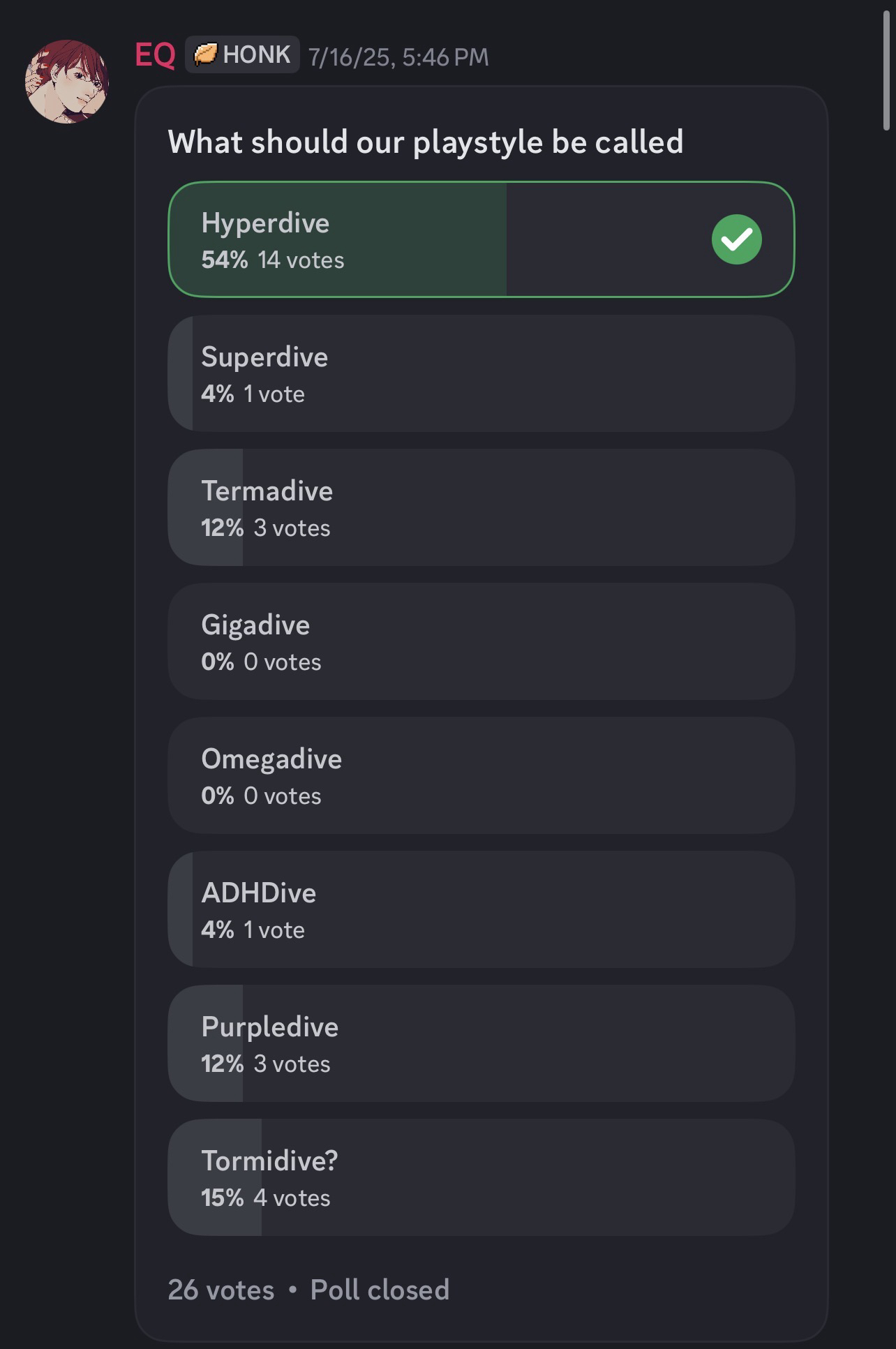The image size is (896, 1349).
Task: Pick the ADHDive poll answer
Action: tap(481, 909)
